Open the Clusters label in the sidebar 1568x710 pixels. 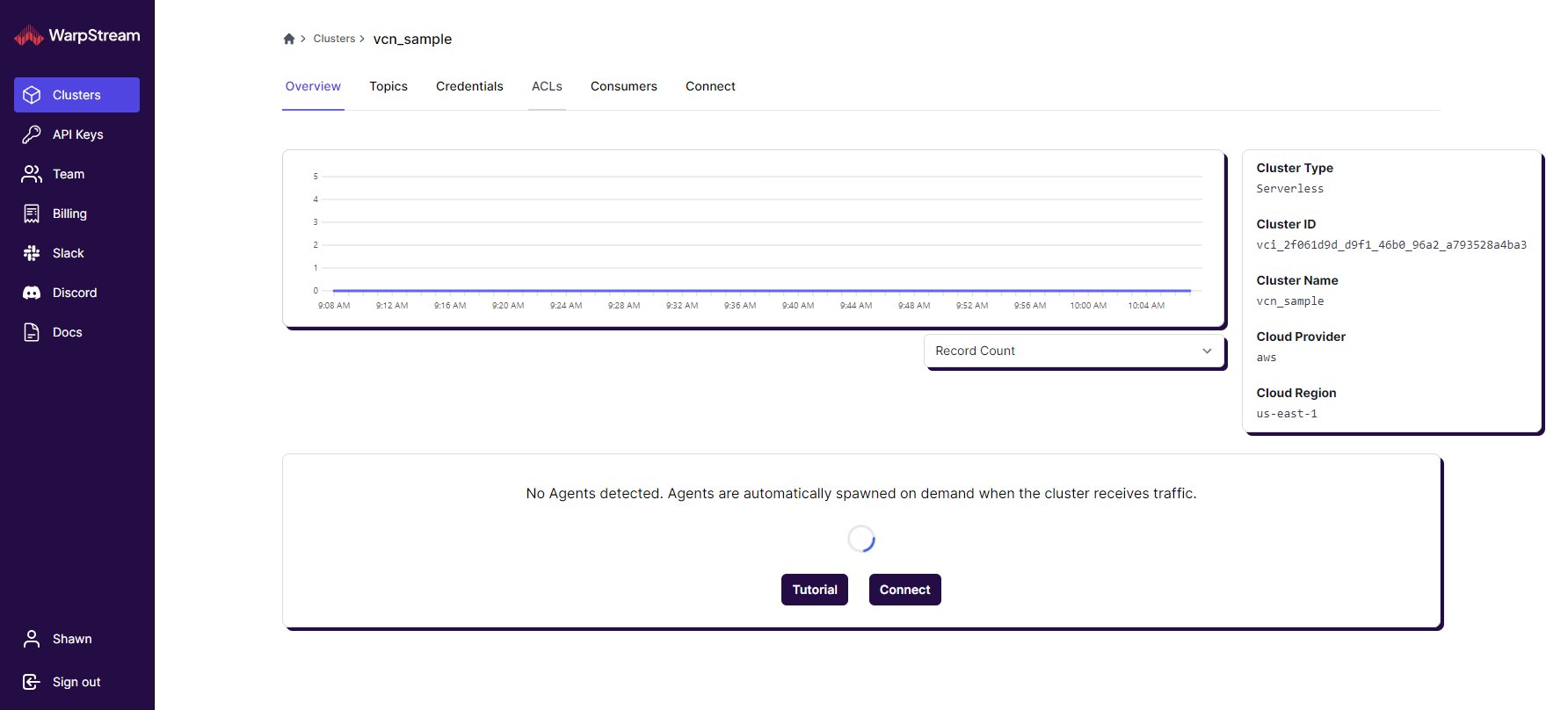click(76, 95)
